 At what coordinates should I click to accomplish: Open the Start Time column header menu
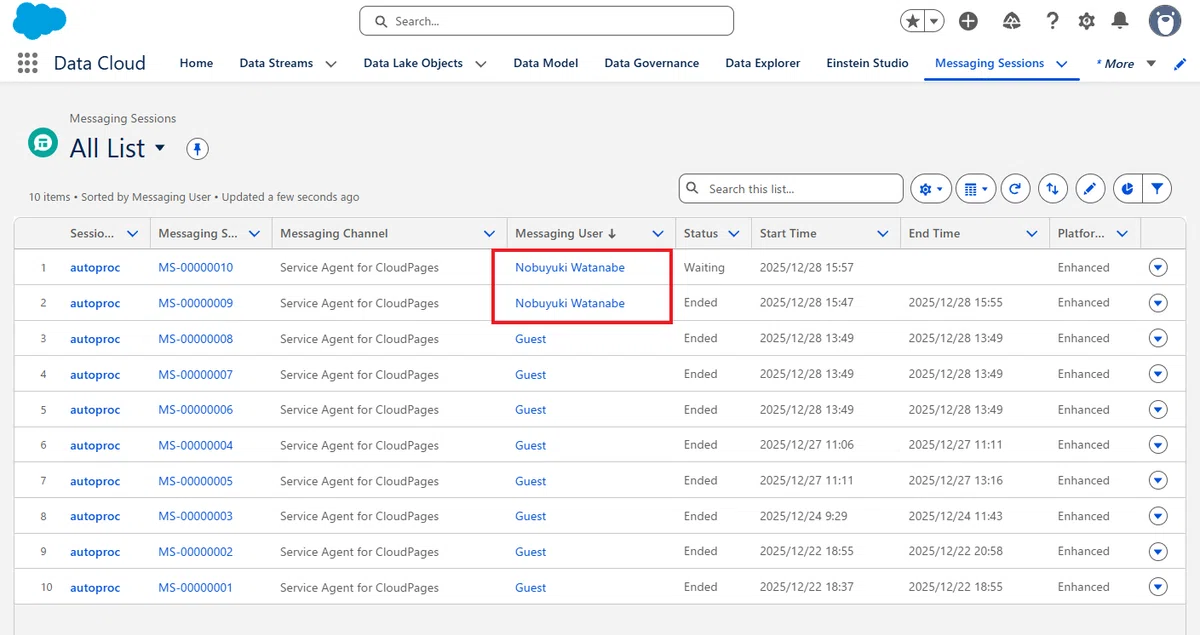(883, 234)
